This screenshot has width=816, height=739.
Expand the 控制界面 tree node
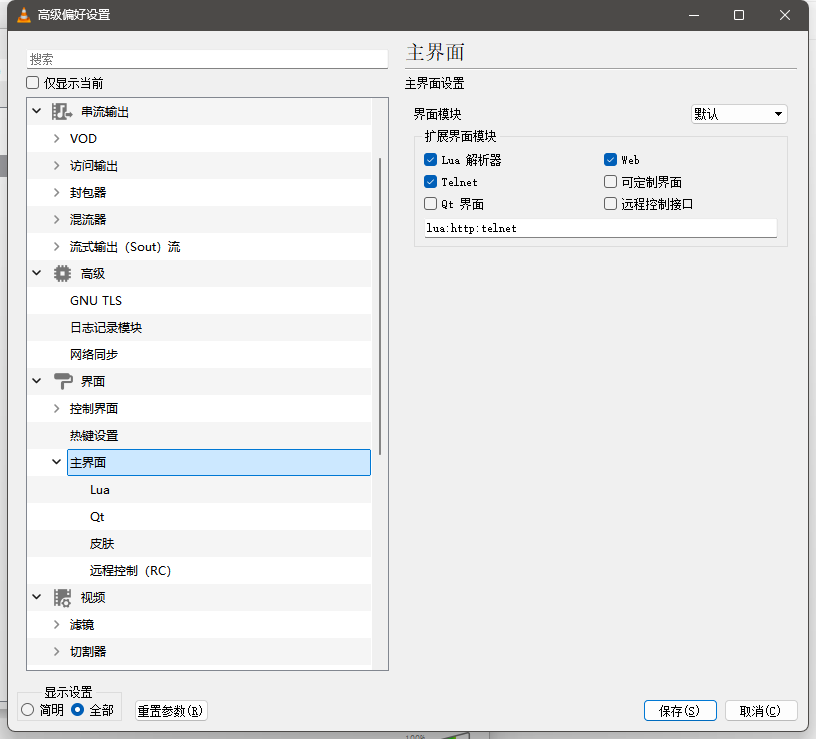(x=57, y=409)
